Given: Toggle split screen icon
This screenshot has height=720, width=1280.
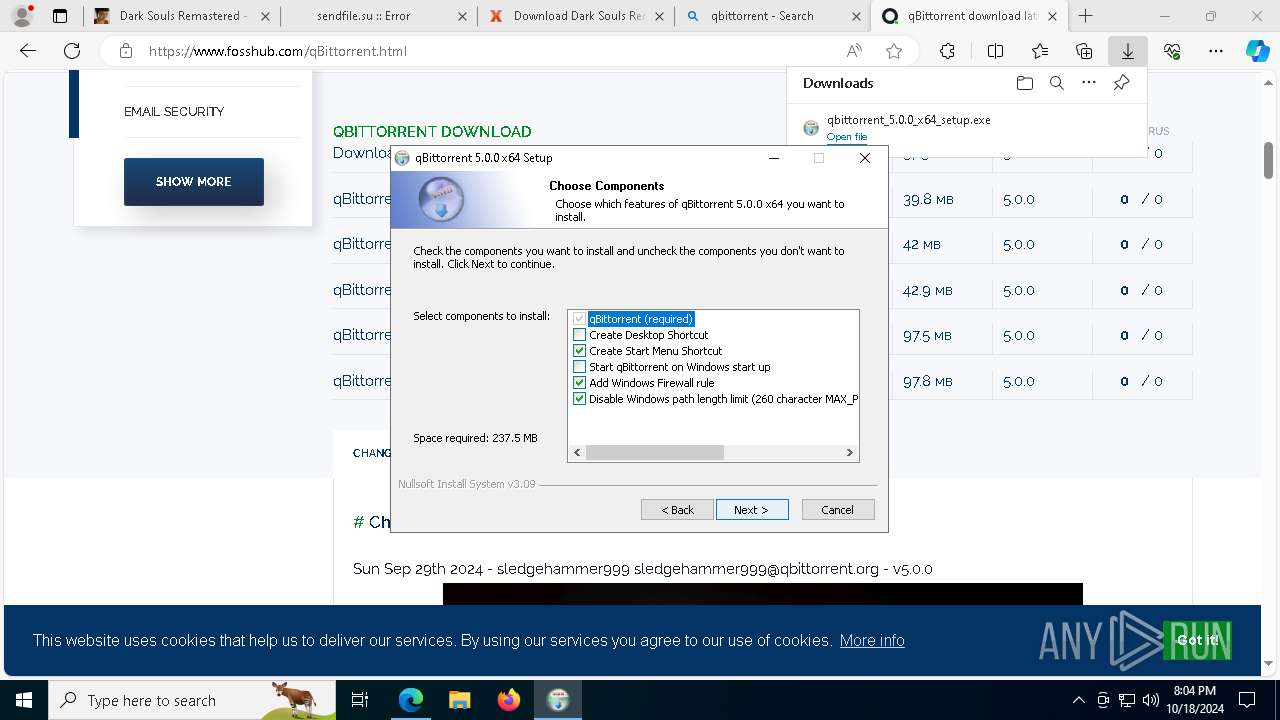Looking at the screenshot, I should (x=995, y=51).
